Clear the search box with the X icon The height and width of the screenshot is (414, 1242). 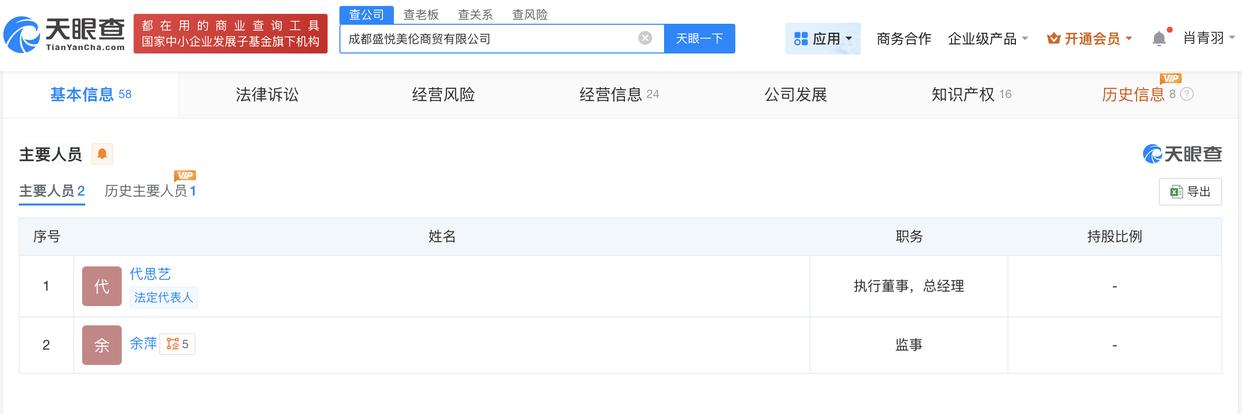point(645,38)
